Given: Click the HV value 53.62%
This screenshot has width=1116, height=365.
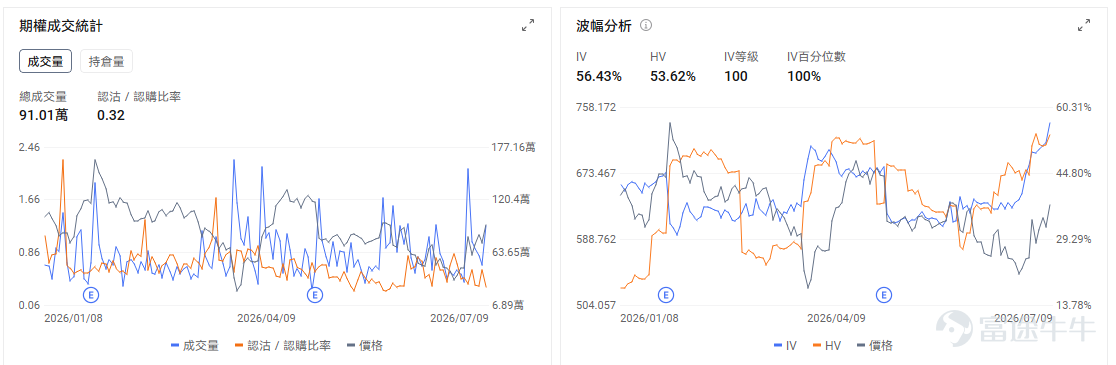Looking at the screenshot, I should pyautogui.click(x=673, y=76).
